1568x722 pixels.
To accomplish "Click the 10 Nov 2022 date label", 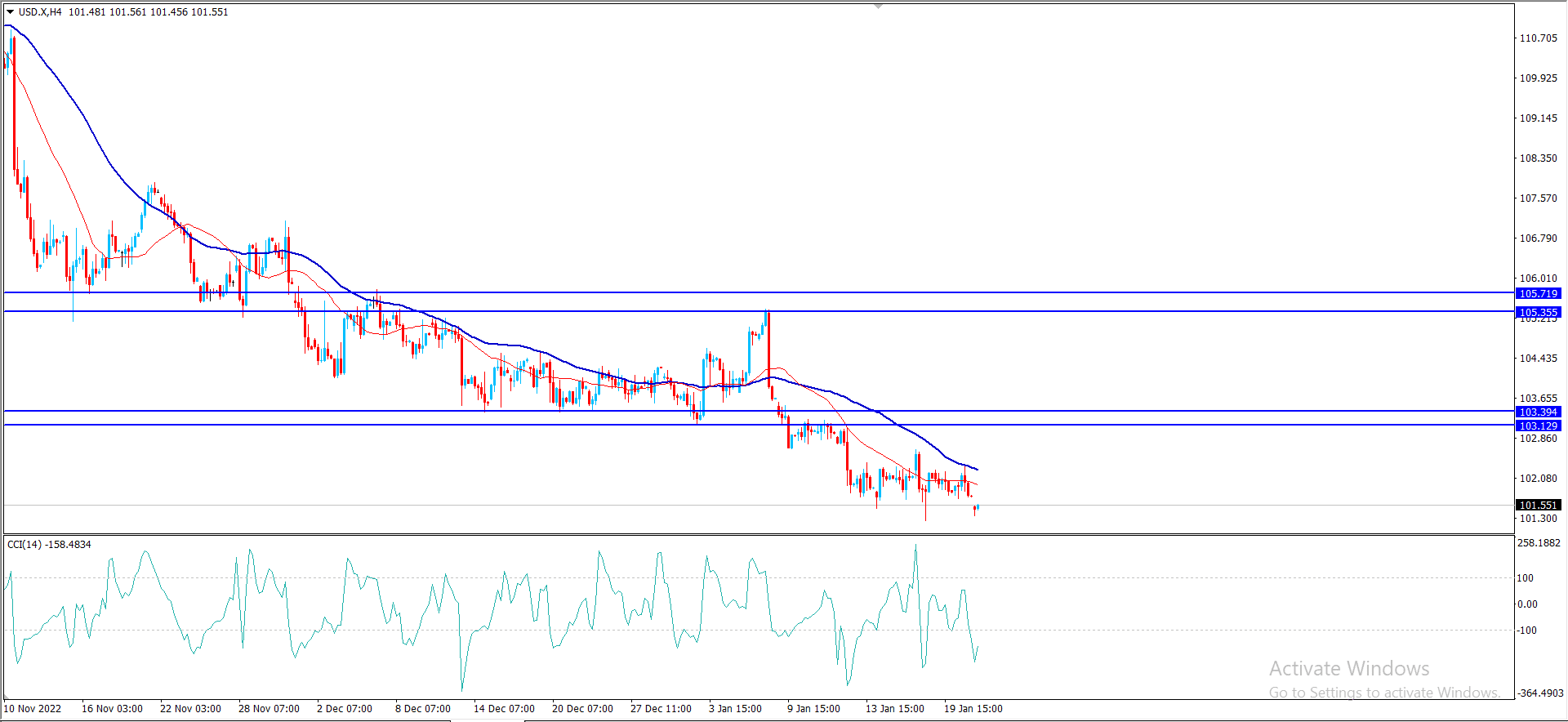I will (x=33, y=708).
